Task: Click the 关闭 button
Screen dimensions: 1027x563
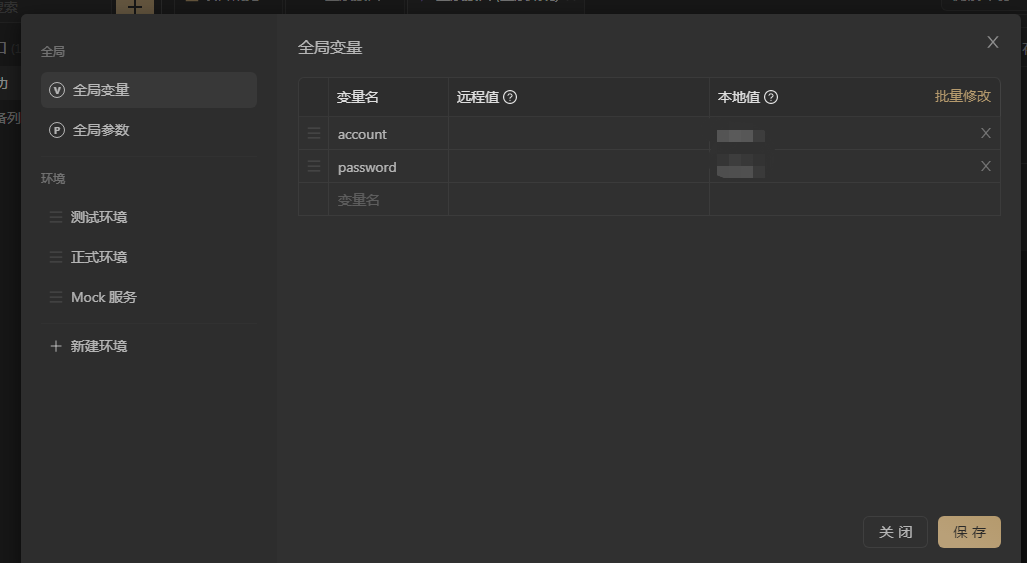Action: pos(895,532)
